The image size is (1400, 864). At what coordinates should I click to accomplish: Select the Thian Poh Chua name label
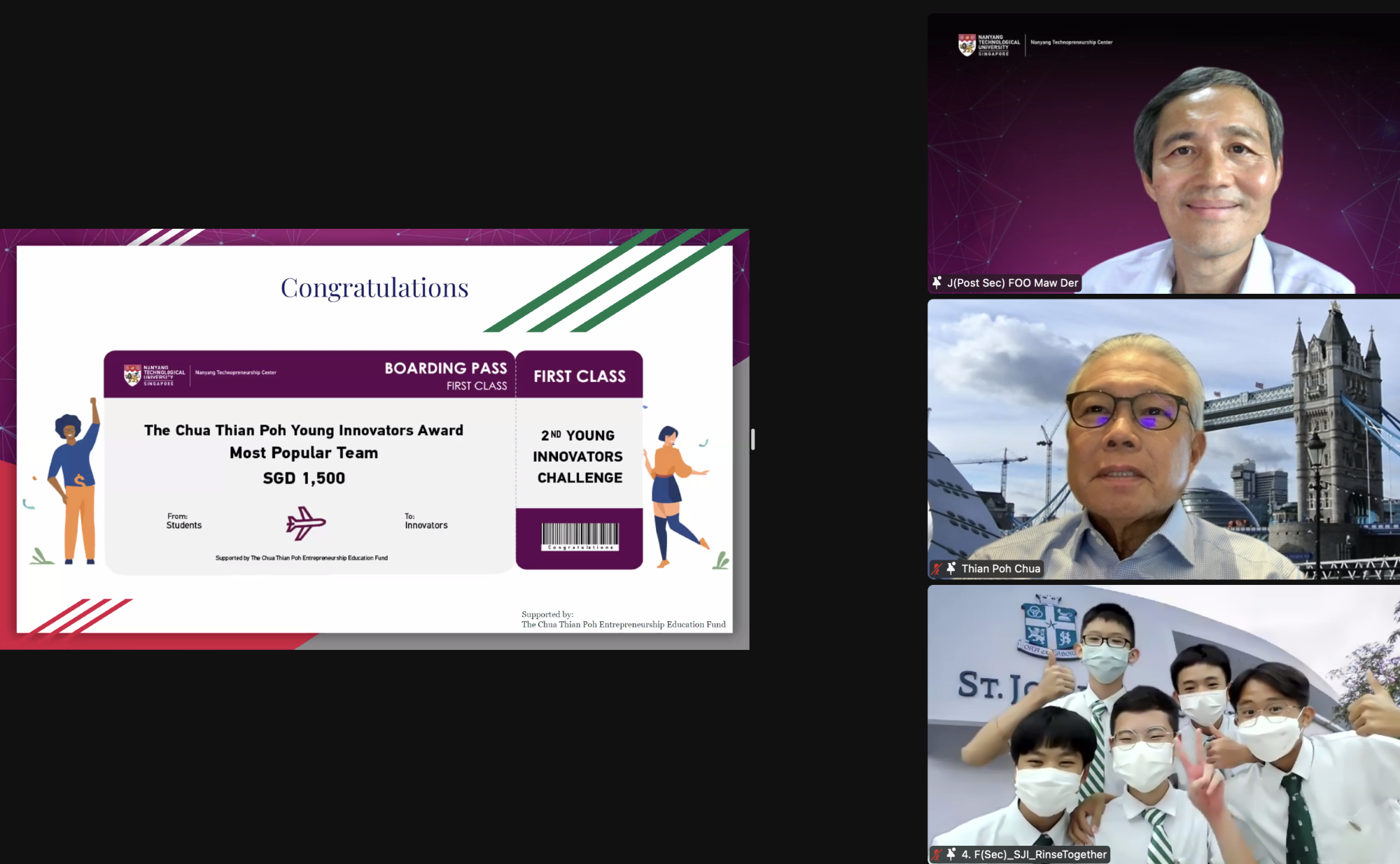pyautogui.click(x=1000, y=569)
